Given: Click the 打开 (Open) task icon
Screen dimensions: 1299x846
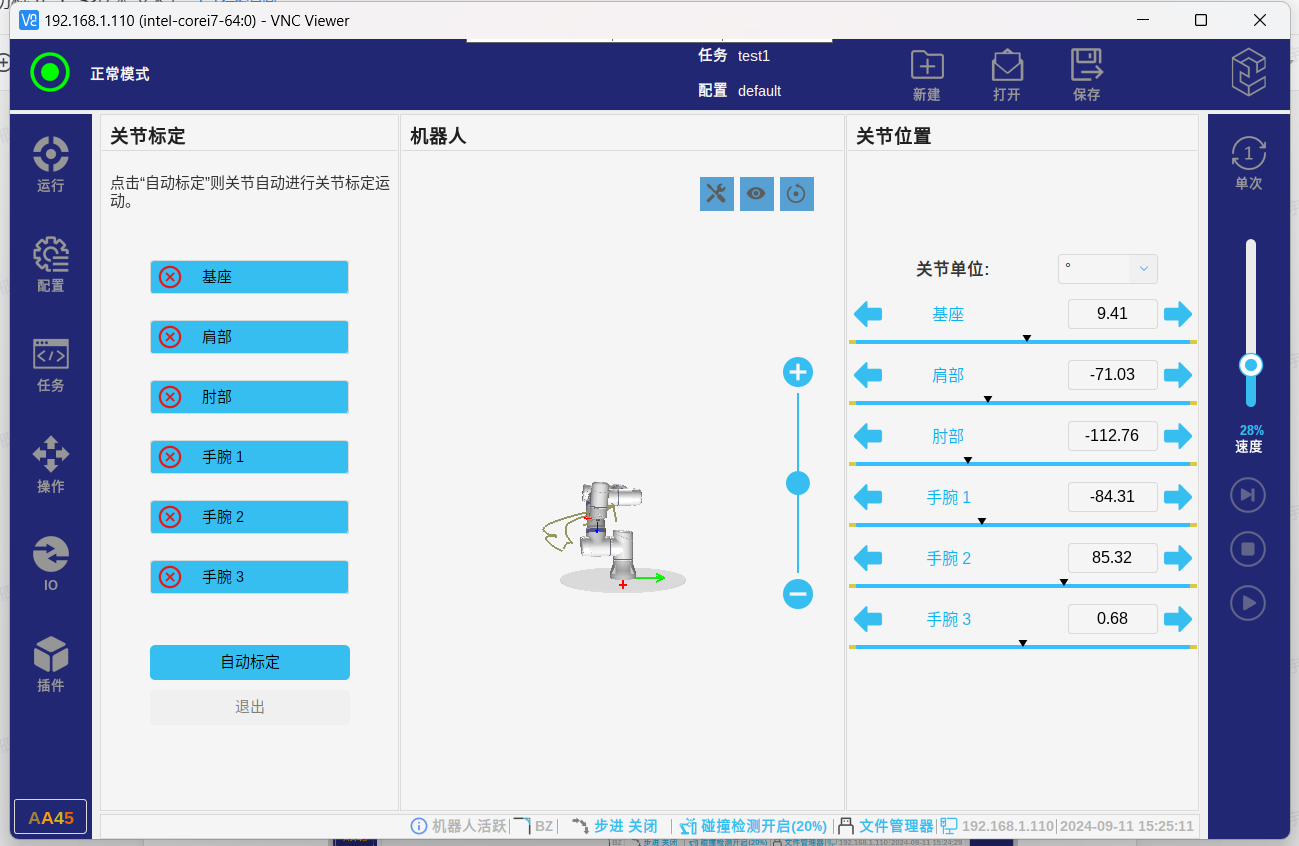Looking at the screenshot, I should (1007, 66).
